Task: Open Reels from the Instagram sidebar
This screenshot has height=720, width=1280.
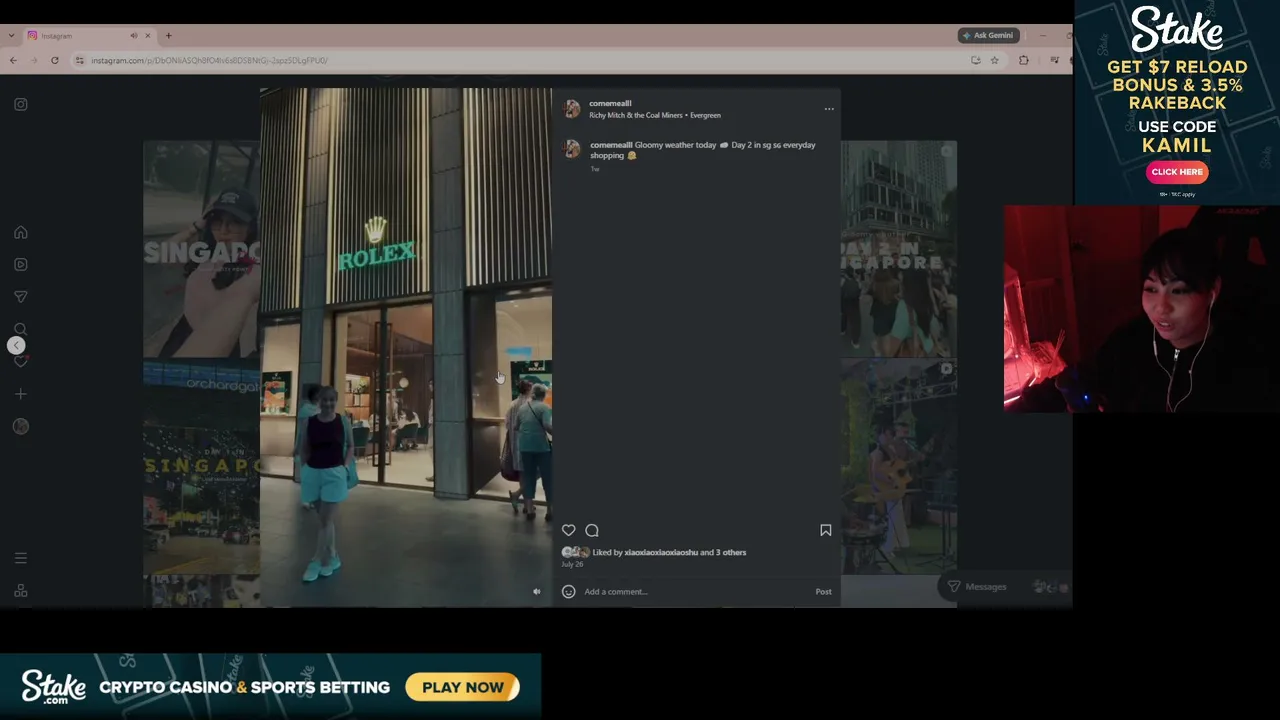Action: point(21,264)
